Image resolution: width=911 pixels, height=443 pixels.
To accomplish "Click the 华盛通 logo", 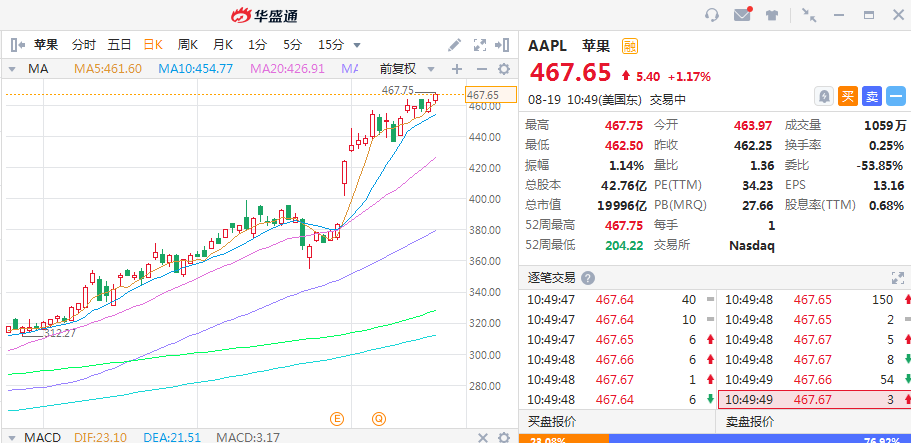I will (264, 16).
